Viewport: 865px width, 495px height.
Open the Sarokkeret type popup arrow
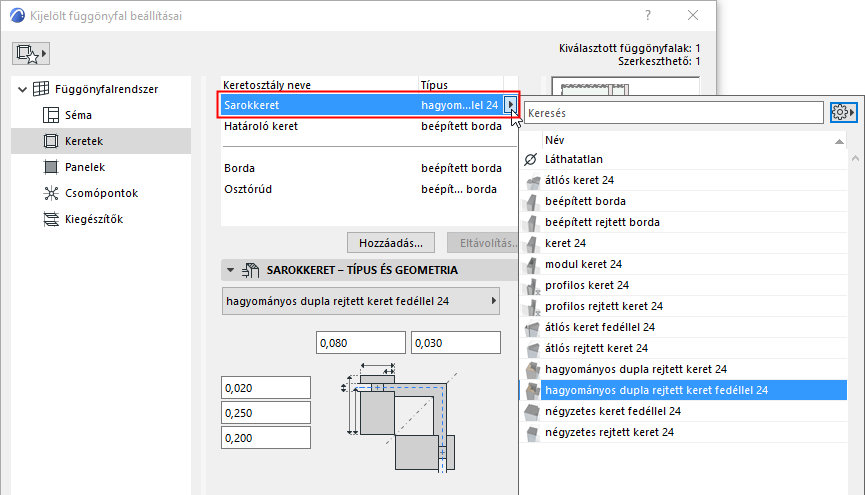[x=510, y=104]
